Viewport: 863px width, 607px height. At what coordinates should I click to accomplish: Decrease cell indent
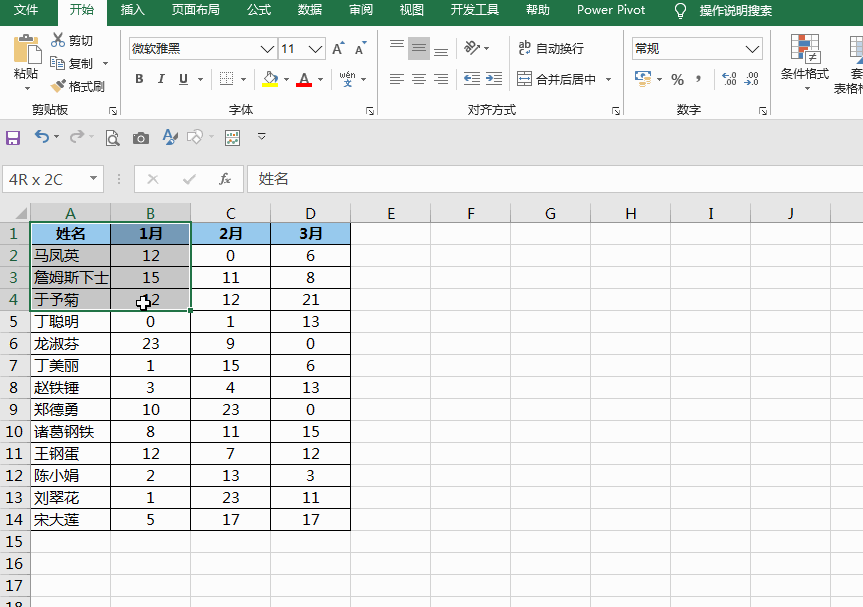(472, 79)
